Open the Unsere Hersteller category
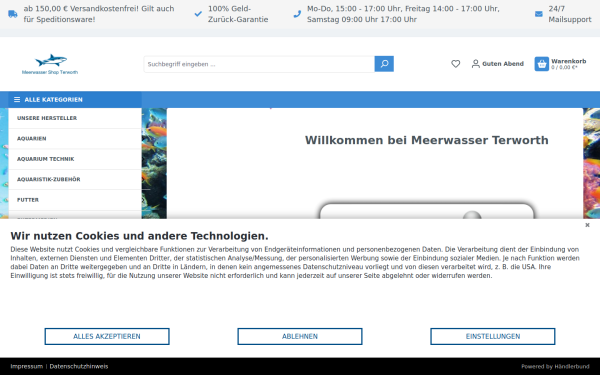The height and width of the screenshot is (375, 600). click(x=75, y=118)
